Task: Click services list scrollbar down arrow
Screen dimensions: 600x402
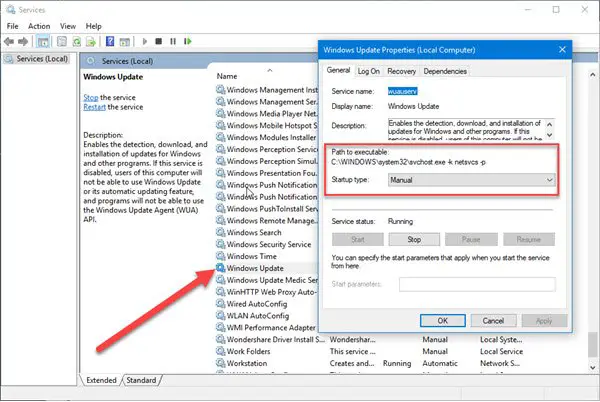Action: (x=593, y=368)
